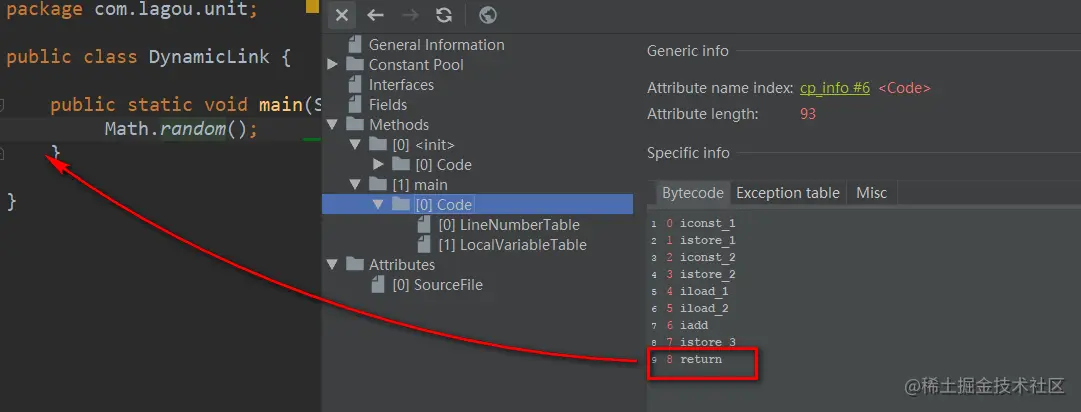
Task: Select Constant Pool in the tree
Action: (416, 65)
